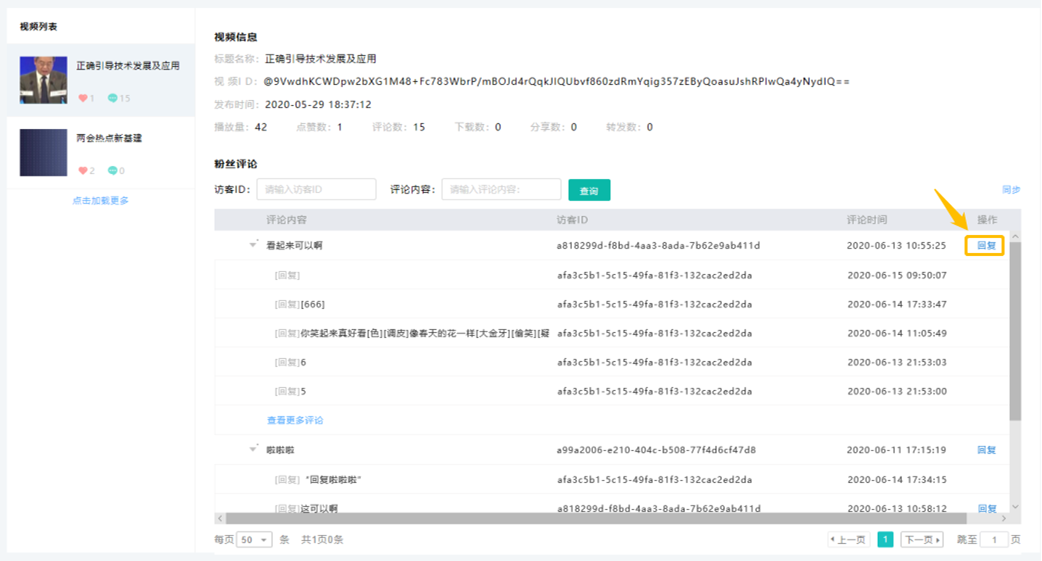
Task: Go to previous page with 上一页
Action: 848,540
